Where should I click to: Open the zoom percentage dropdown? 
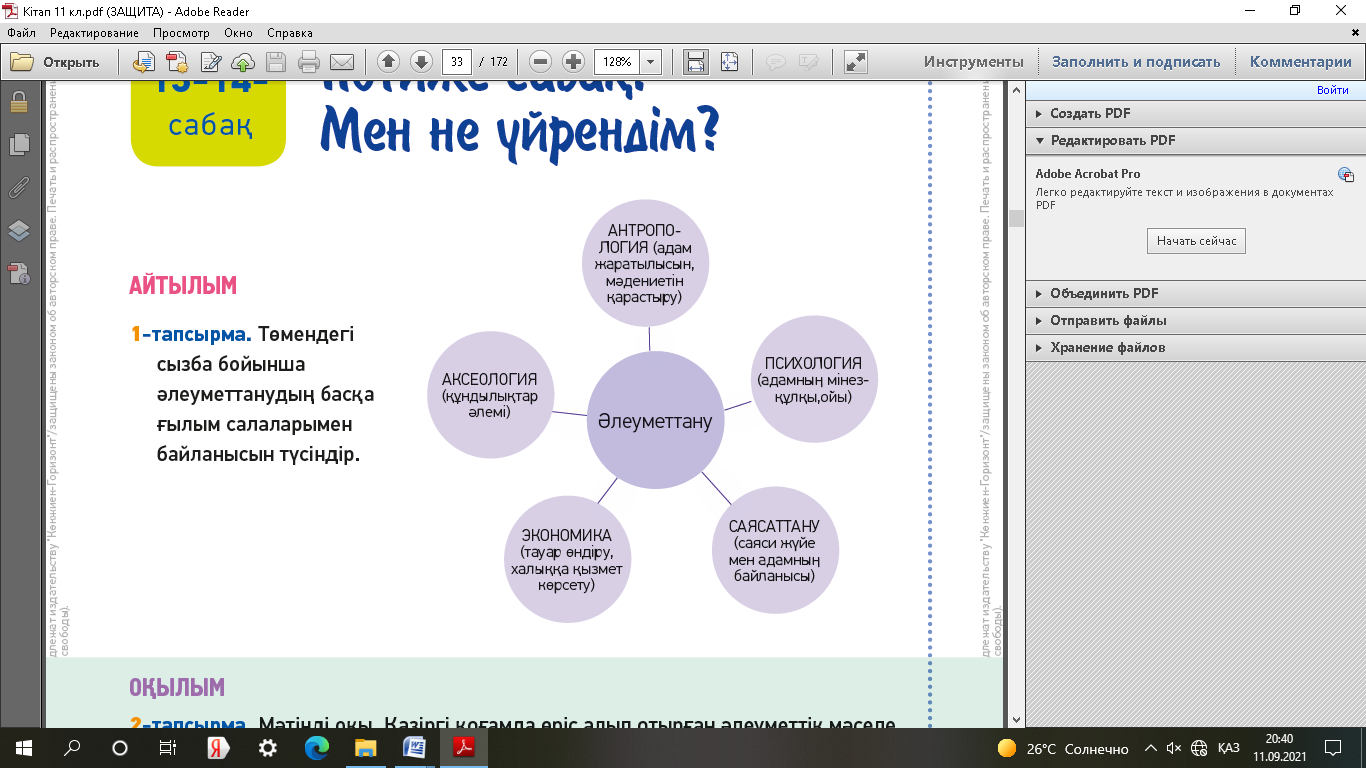point(651,62)
